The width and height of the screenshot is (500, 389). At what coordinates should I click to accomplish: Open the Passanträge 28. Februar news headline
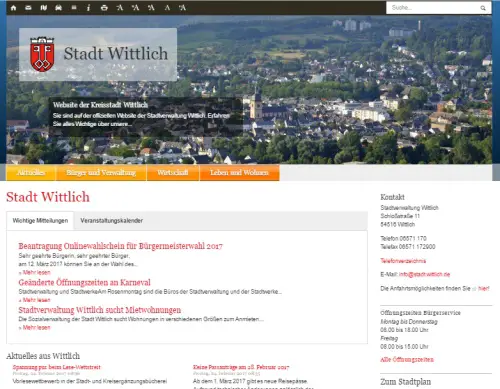tap(241, 367)
